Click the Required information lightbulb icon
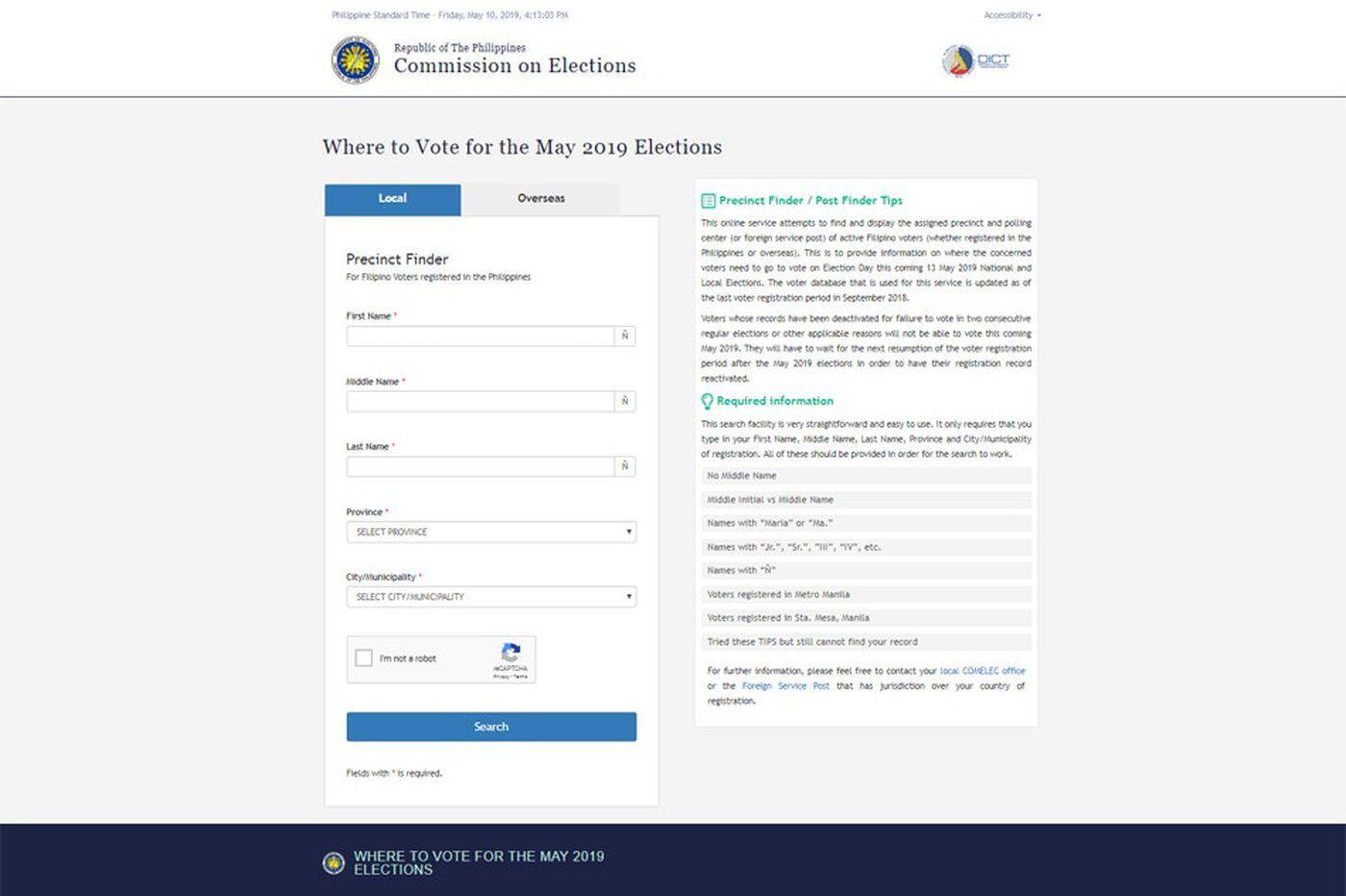Screen dimensions: 1346x896 click(x=707, y=401)
